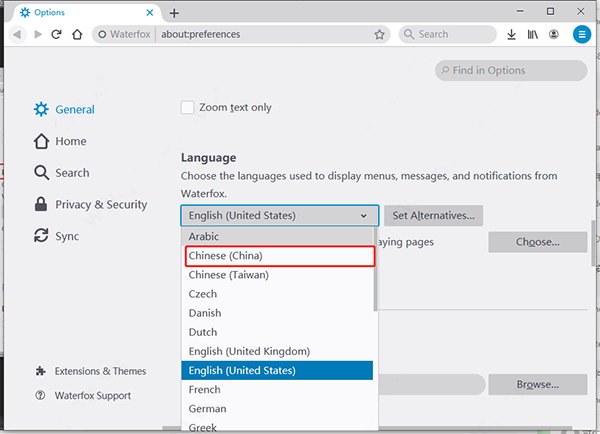Click the Search magnifier icon in sidebar
The height and width of the screenshot is (434, 600).
tap(41, 173)
